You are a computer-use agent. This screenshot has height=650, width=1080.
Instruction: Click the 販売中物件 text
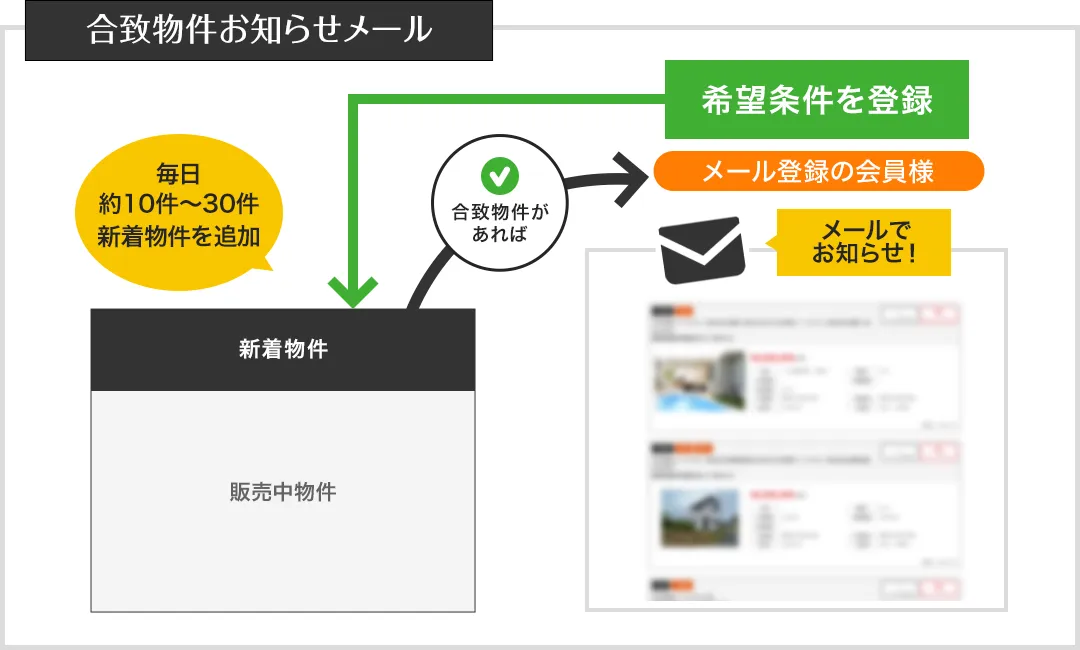point(283,492)
